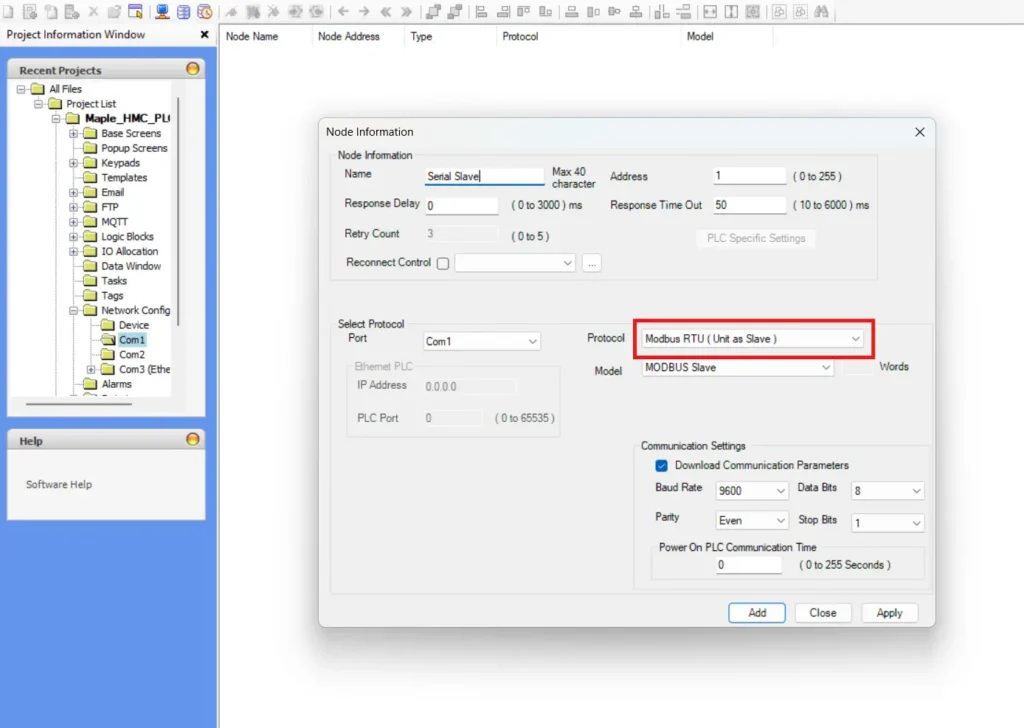Disable Download Communication Parameters
Image resolution: width=1024 pixels, height=728 pixels.
tap(661, 465)
